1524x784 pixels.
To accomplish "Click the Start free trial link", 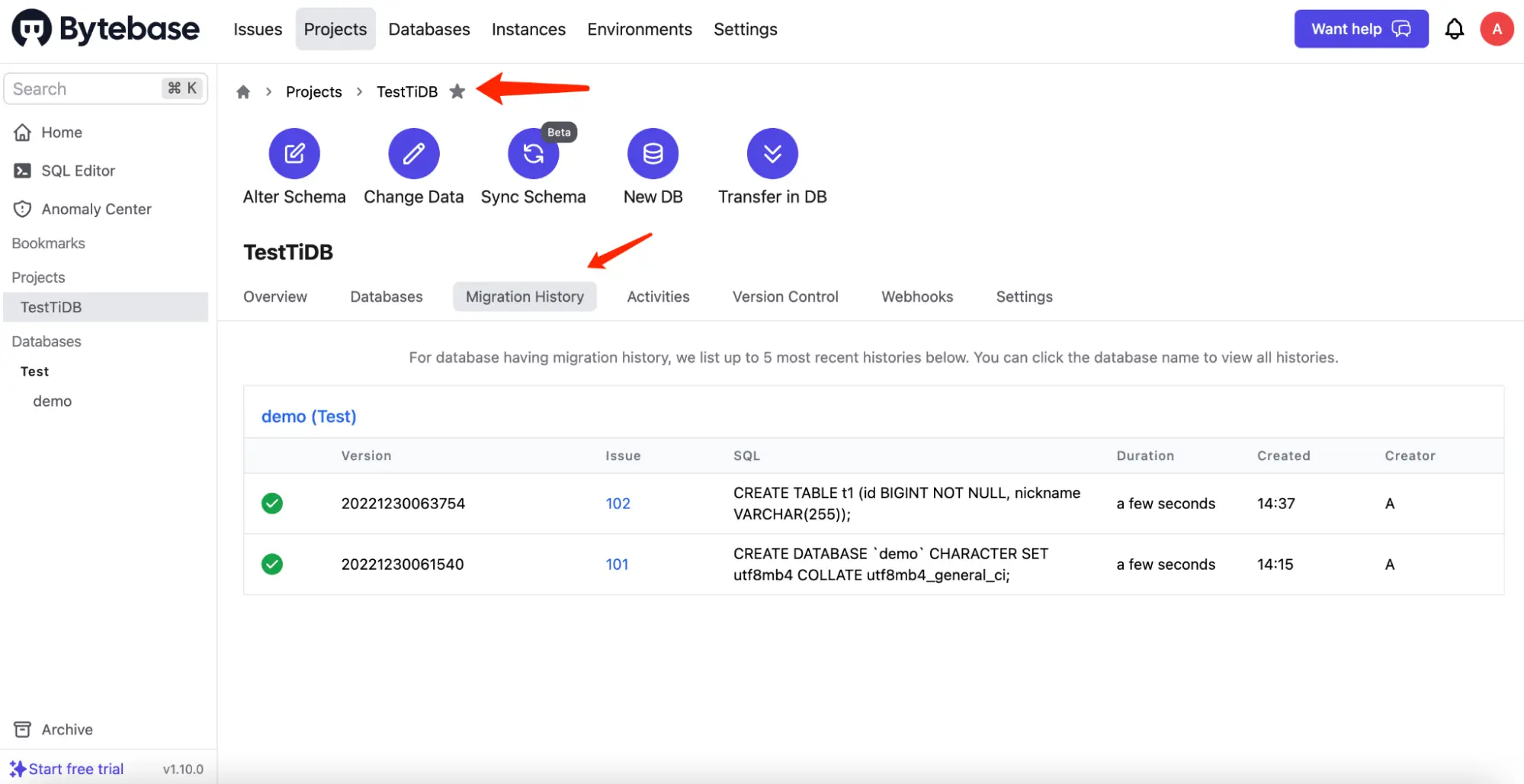I will (x=76, y=769).
